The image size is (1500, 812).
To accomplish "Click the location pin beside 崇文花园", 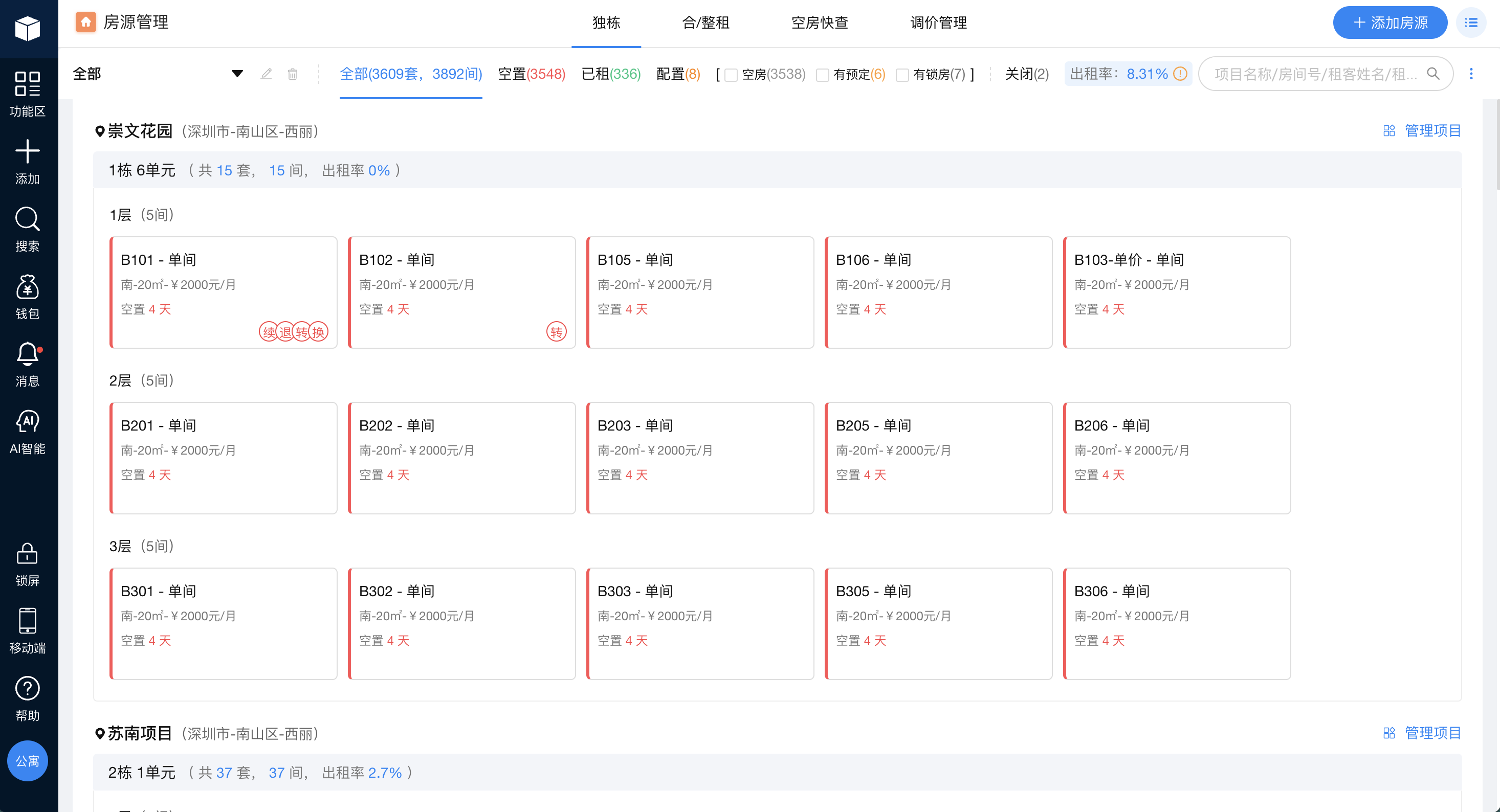I will [100, 131].
